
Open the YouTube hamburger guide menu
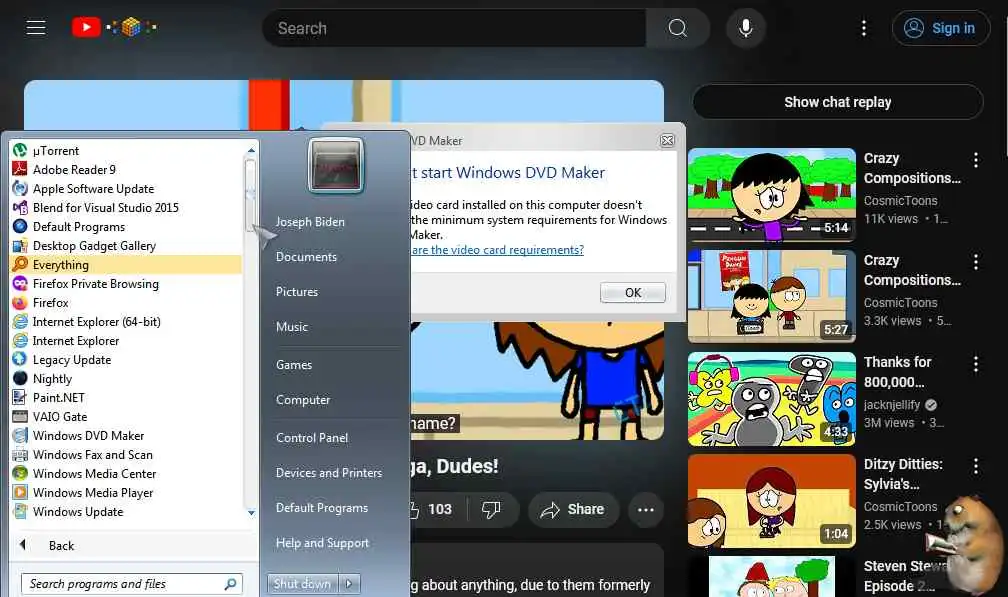click(36, 28)
